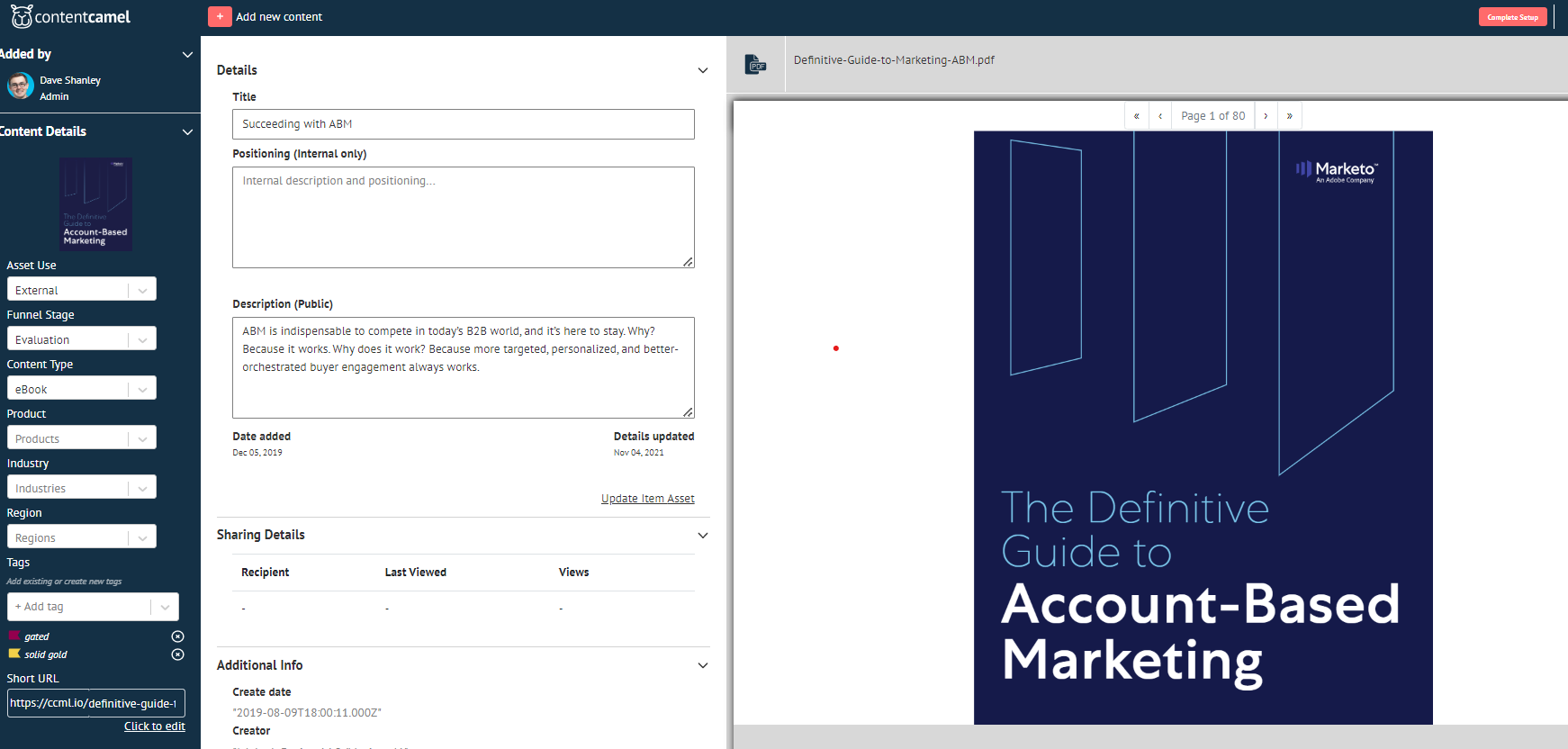Image resolution: width=1568 pixels, height=749 pixels.
Task: Open the Funnel Stage dropdown
Action: (x=82, y=338)
